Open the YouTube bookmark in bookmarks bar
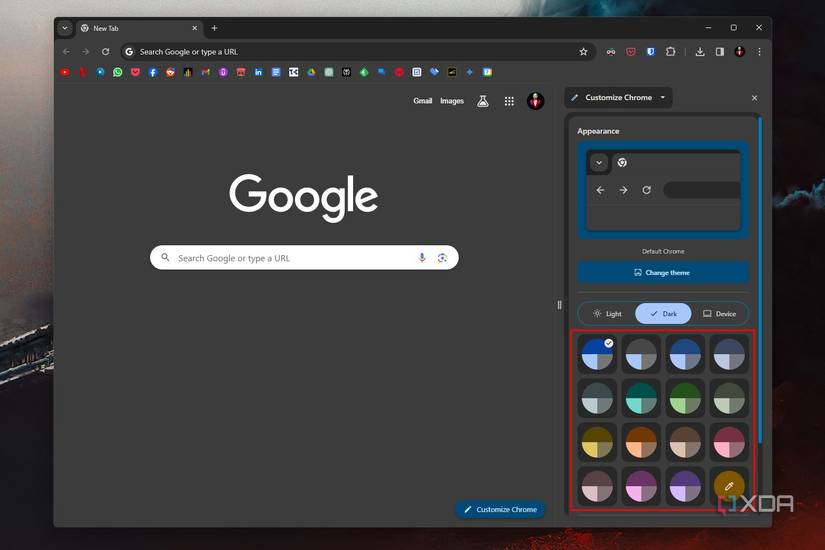Image resolution: width=825 pixels, height=550 pixels. [x=65, y=72]
